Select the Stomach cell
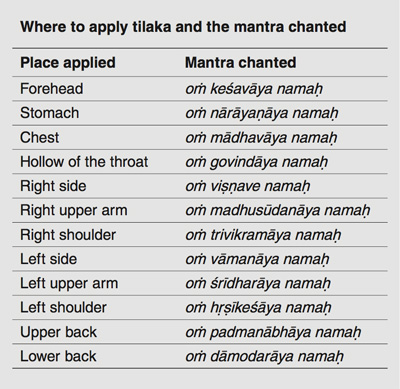Viewport: 400px width, 389px height. (49, 113)
